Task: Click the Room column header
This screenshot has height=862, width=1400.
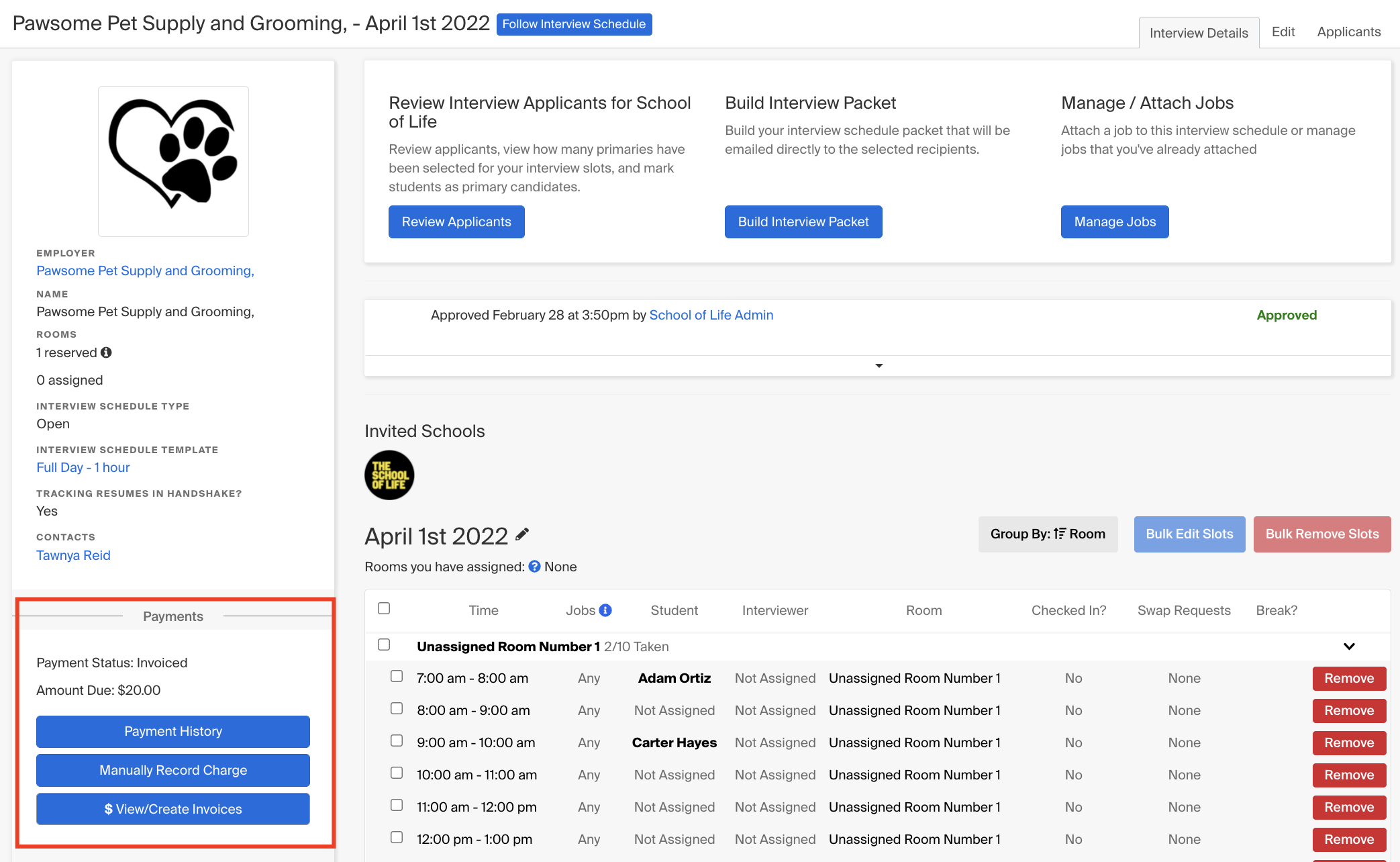Action: [923, 610]
